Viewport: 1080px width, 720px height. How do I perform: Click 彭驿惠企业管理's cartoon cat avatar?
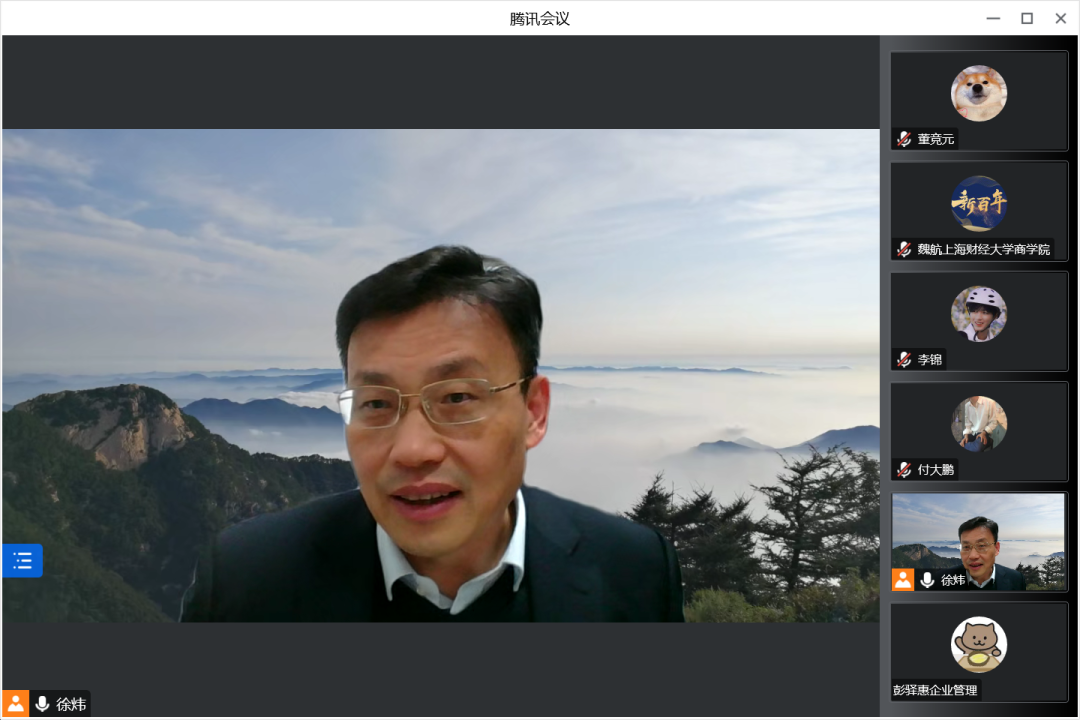coord(979,644)
